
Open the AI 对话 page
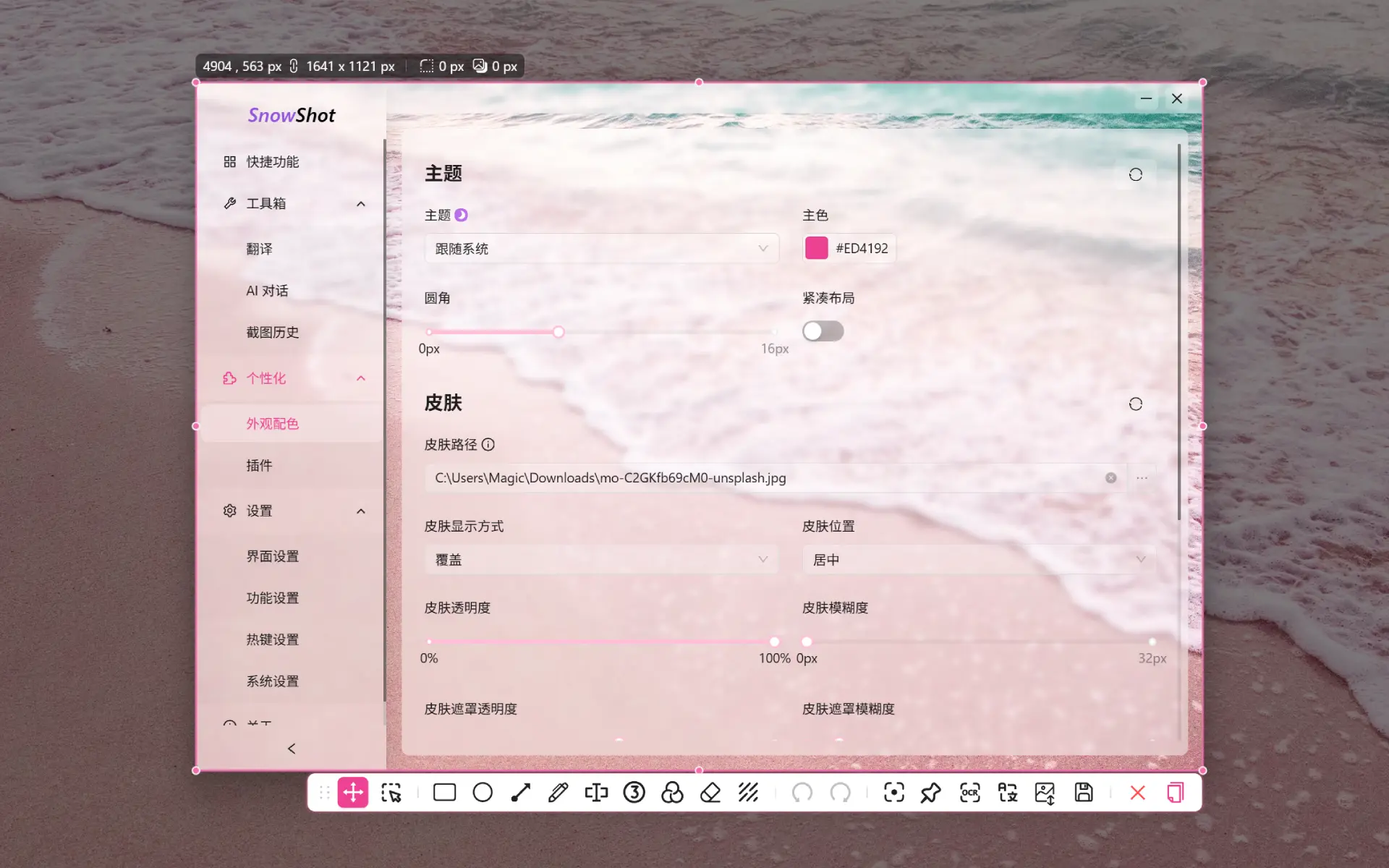point(268,290)
